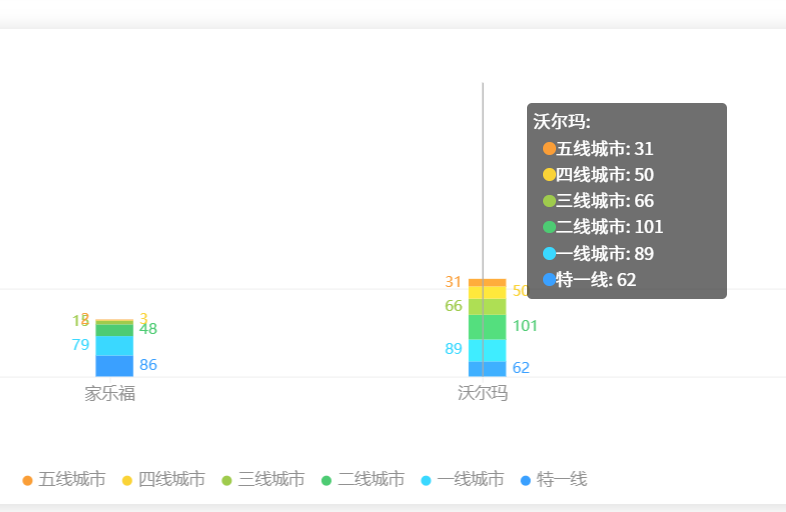
Task: Click tooltip row 四线城市: 50
Action: coord(598,175)
